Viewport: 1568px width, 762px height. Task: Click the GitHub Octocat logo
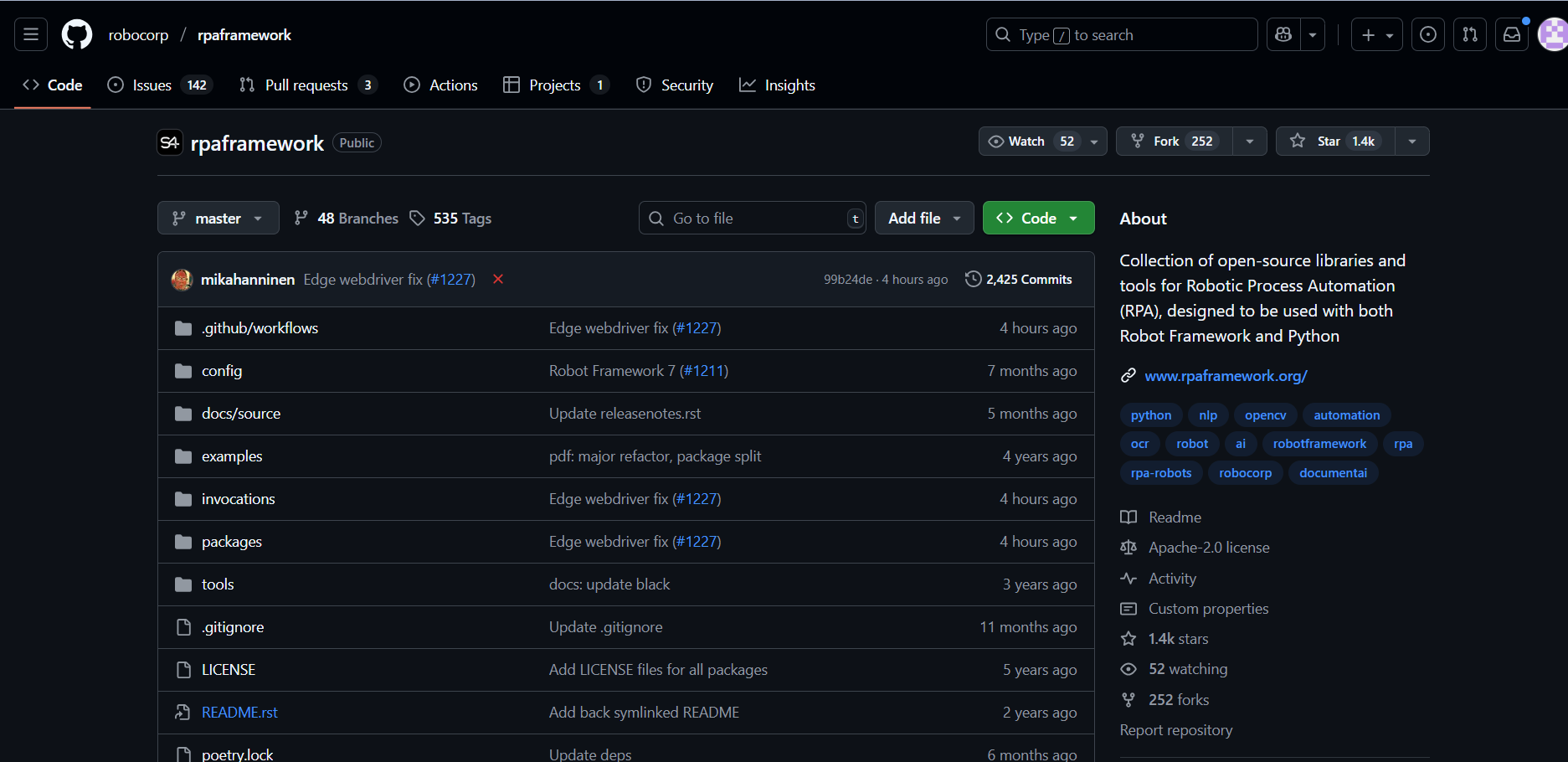77,34
